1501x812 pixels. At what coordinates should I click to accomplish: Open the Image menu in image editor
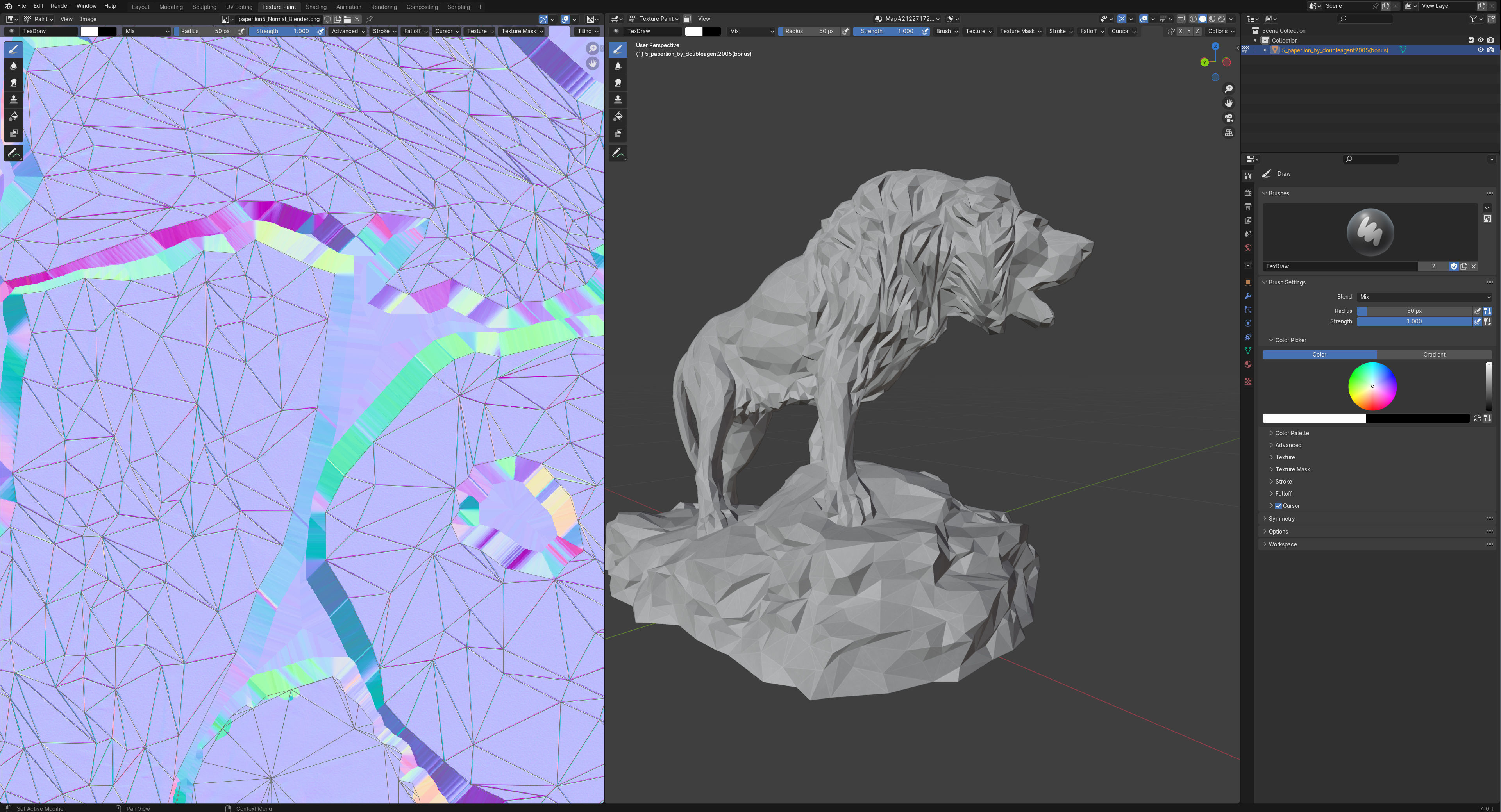[x=88, y=19]
